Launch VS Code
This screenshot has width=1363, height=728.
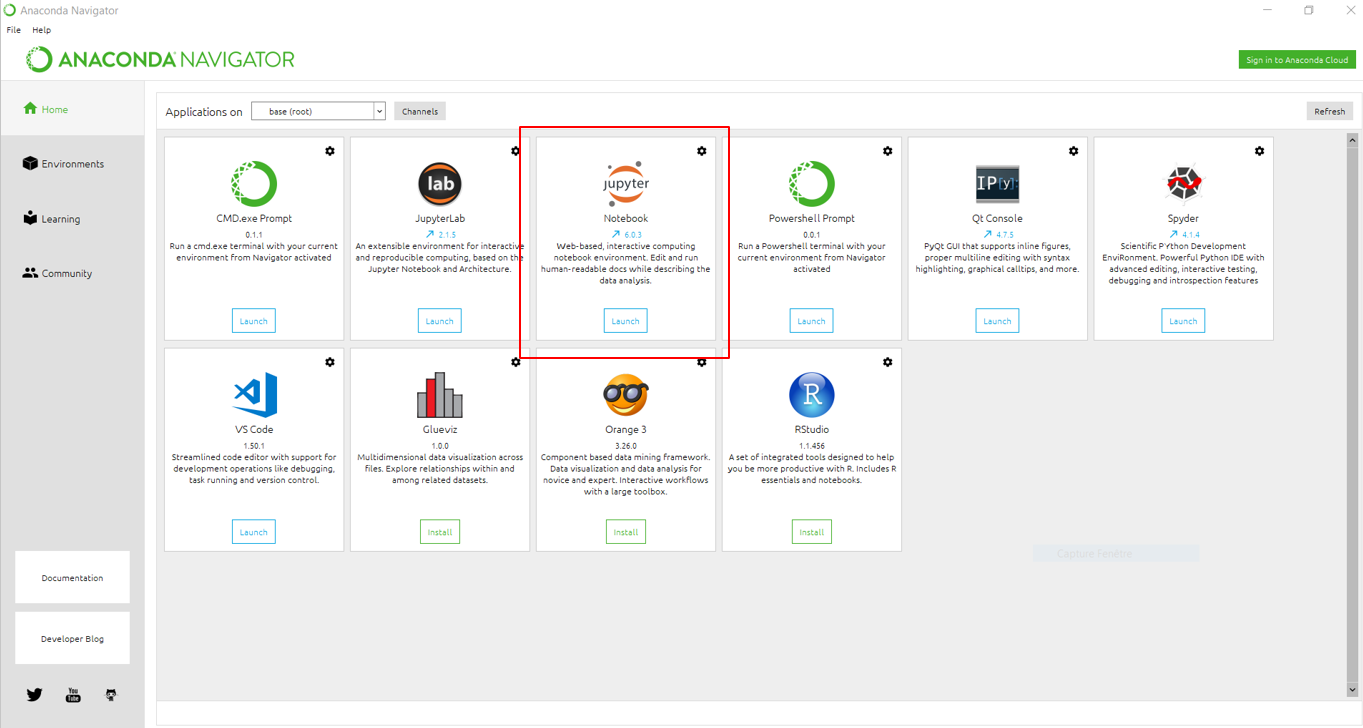(x=254, y=532)
